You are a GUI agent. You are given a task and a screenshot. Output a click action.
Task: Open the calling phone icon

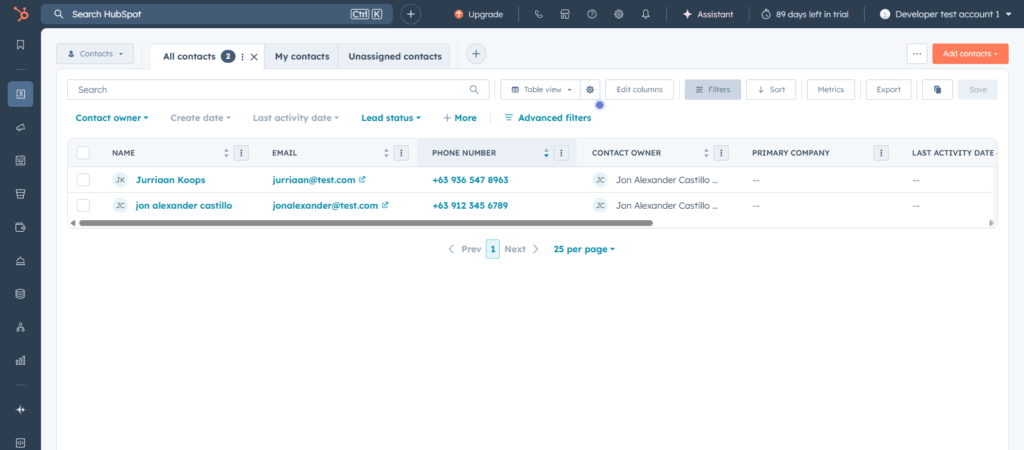[538, 14]
